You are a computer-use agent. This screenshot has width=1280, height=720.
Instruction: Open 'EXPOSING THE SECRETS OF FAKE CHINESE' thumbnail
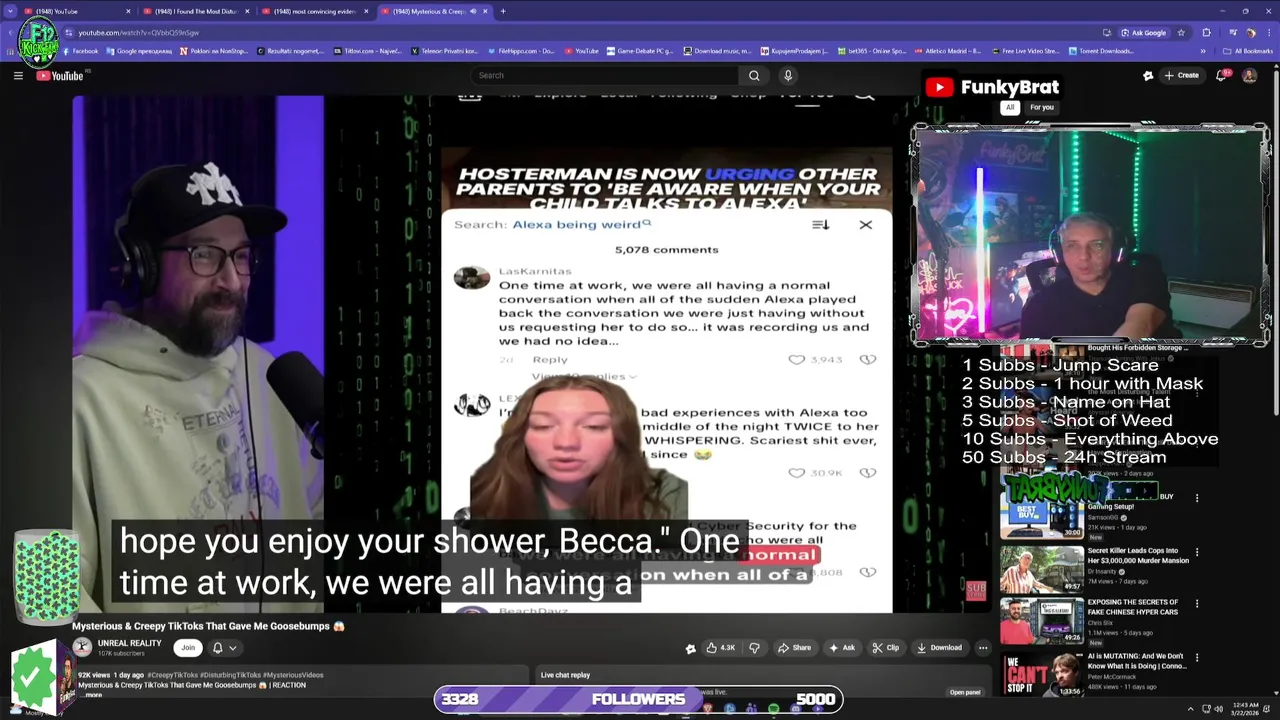click(1041, 622)
